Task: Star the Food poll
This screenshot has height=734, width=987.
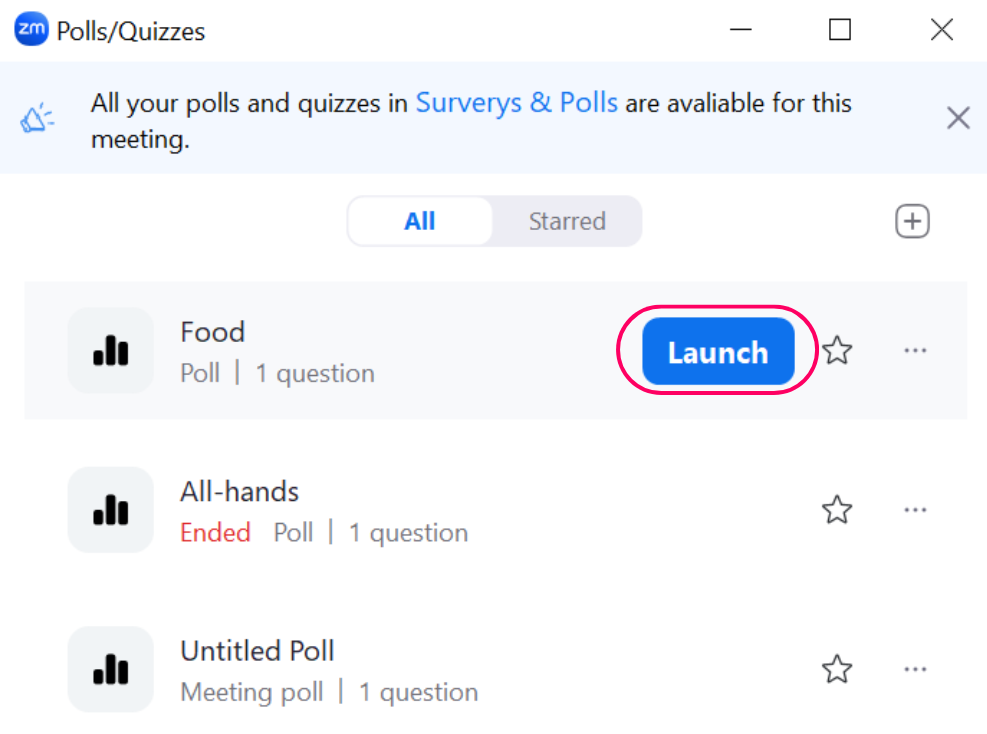Action: (837, 350)
